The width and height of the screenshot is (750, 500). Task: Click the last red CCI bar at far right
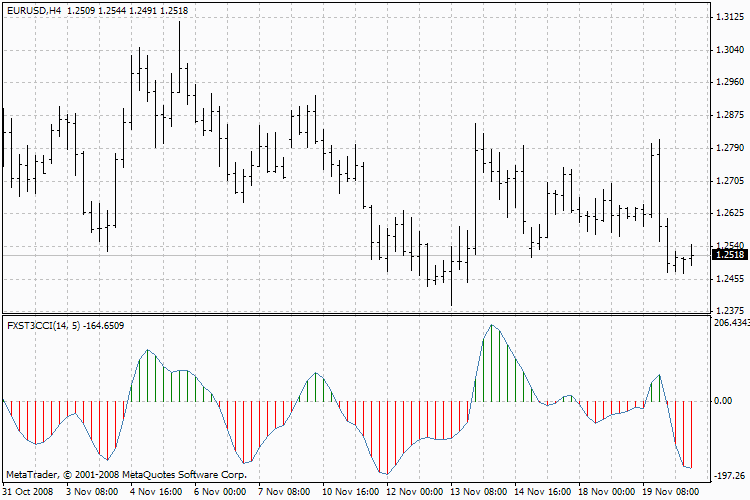pos(692,434)
